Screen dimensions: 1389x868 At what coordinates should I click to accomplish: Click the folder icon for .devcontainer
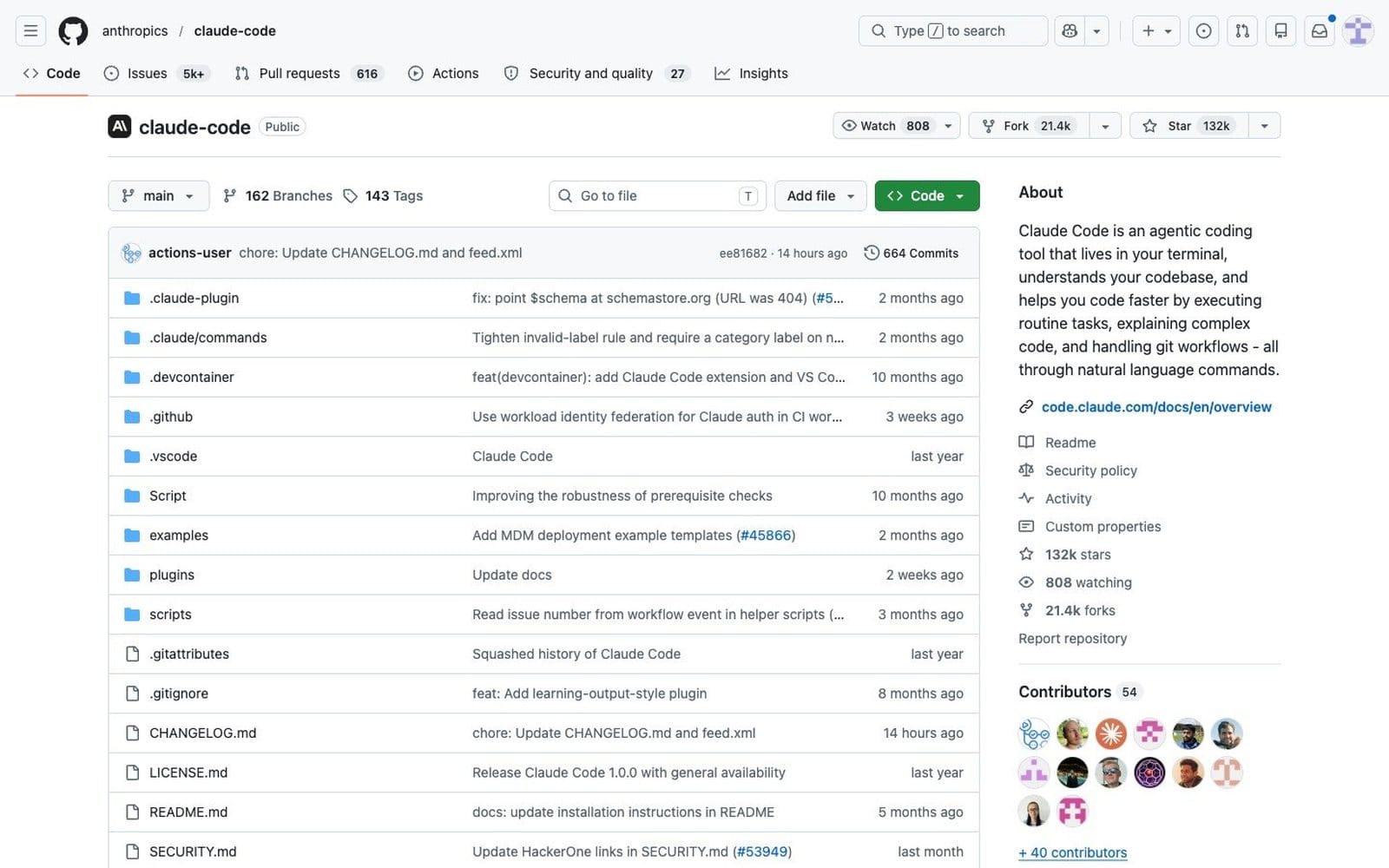(x=132, y=377)
